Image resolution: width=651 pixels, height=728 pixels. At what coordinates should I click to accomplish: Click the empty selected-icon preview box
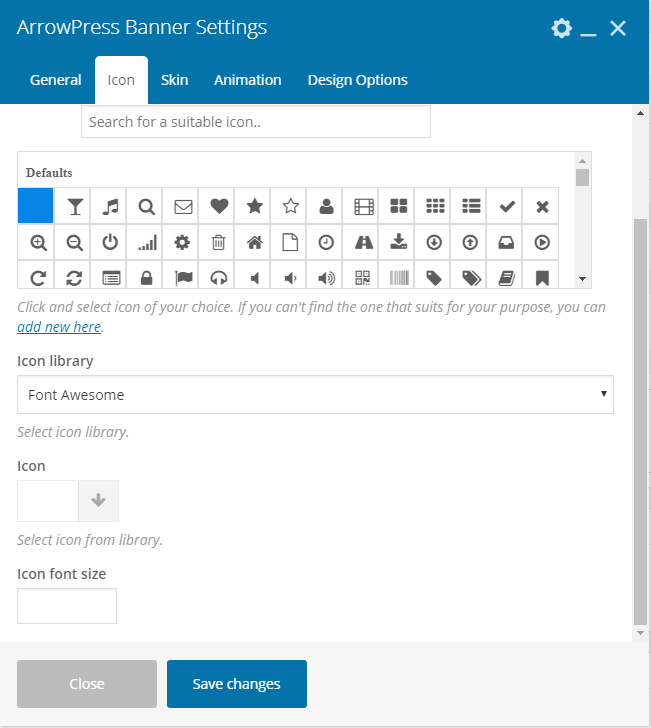48,500
